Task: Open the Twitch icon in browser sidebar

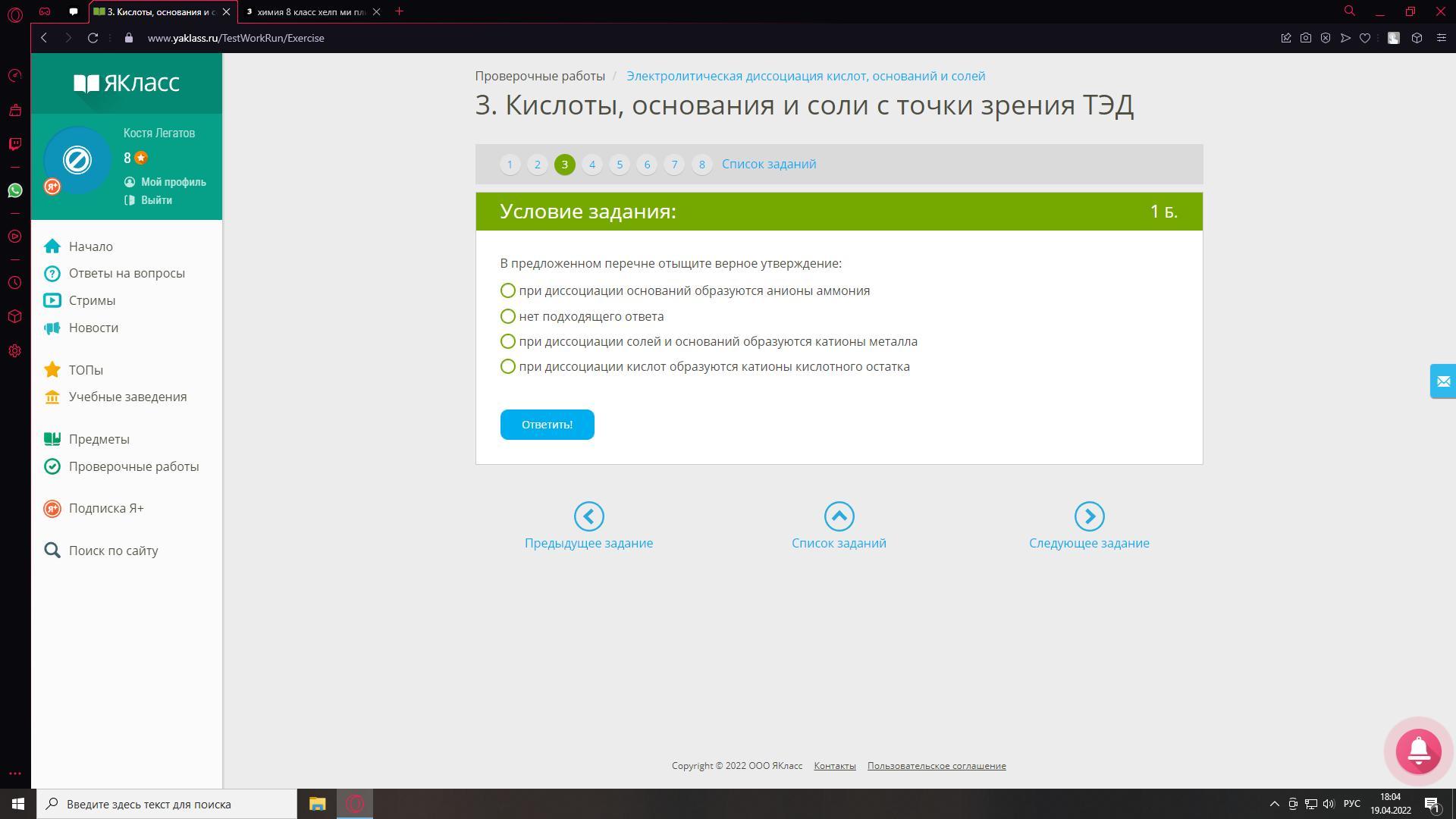Action: [15, 144]
